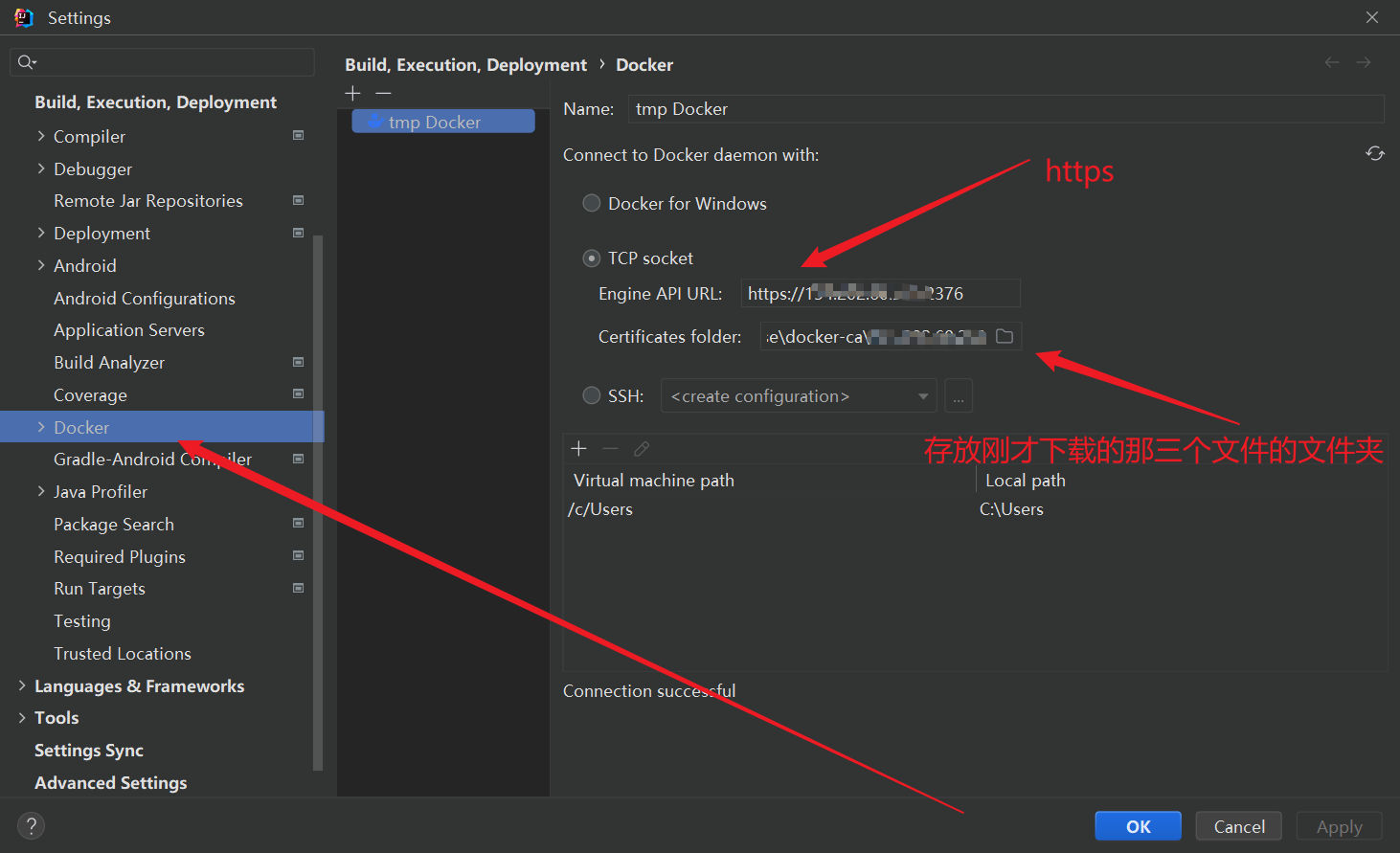Expand Languages & Frameworks section
This screenshot has width=1400, height=853.
22,685
